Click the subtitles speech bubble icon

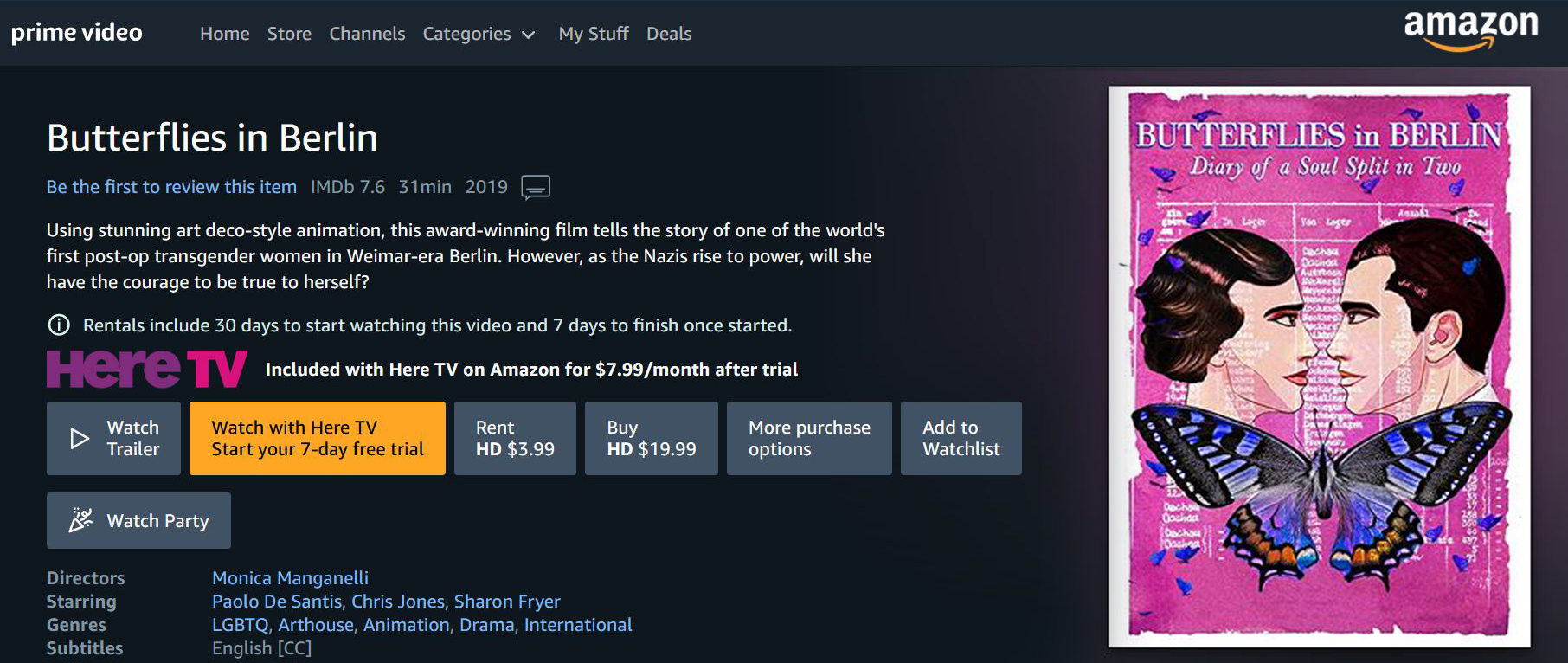click(x=536, y=187)
